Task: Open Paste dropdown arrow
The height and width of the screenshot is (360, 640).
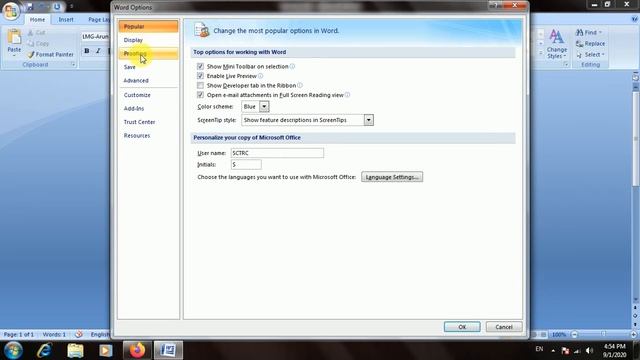Action: point(14,55)
